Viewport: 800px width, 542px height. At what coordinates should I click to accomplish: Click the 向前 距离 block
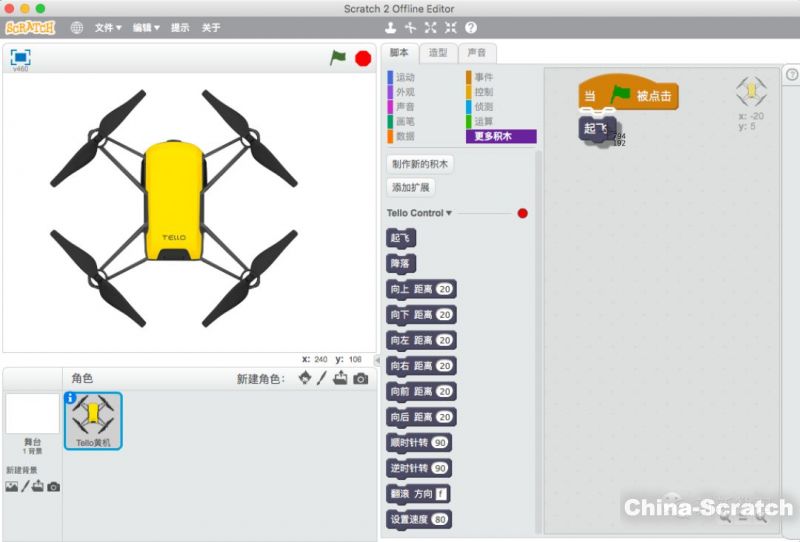coord(420,391)
